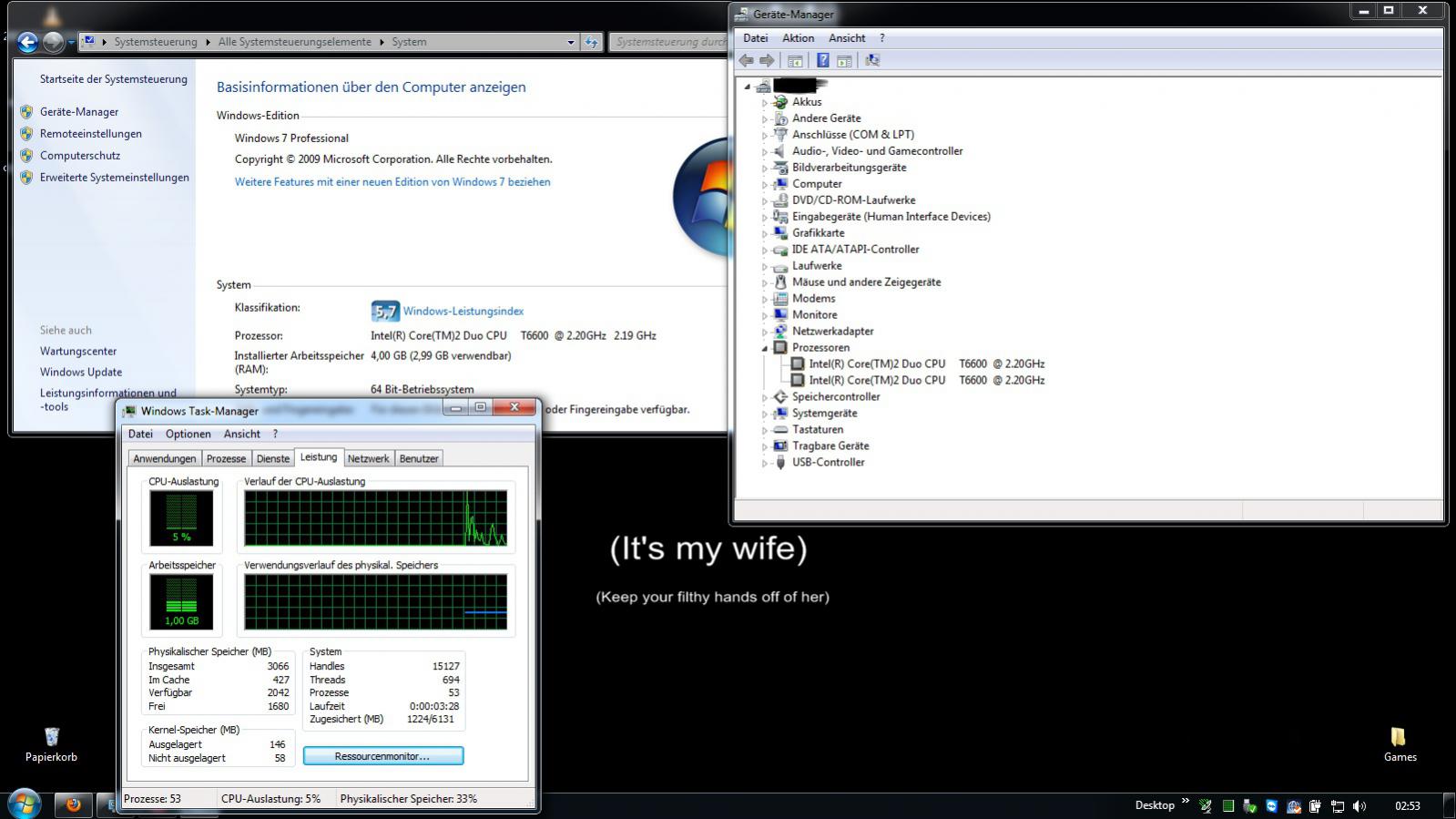The width and height of the screenshot is (1456, 819).
Task: Go back in Geräte-Manager toolbar
Action: click(x=746, y=60)
